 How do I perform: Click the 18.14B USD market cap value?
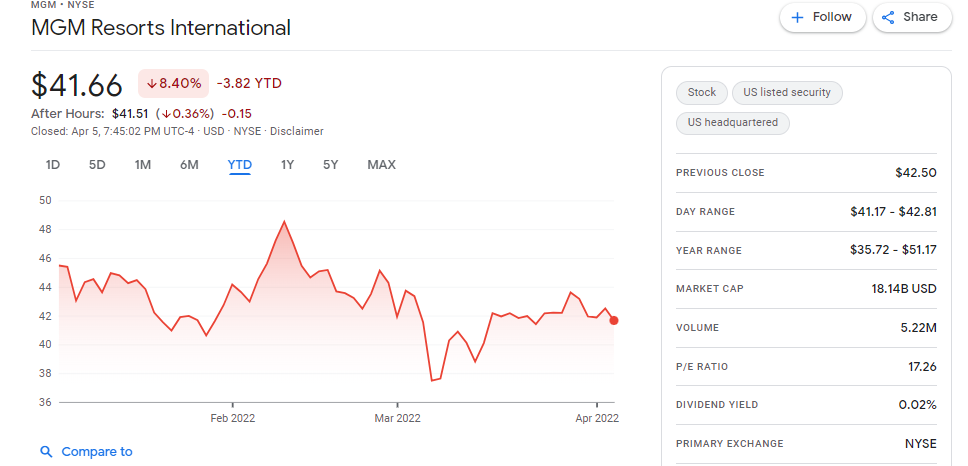(x=902, y=289)
